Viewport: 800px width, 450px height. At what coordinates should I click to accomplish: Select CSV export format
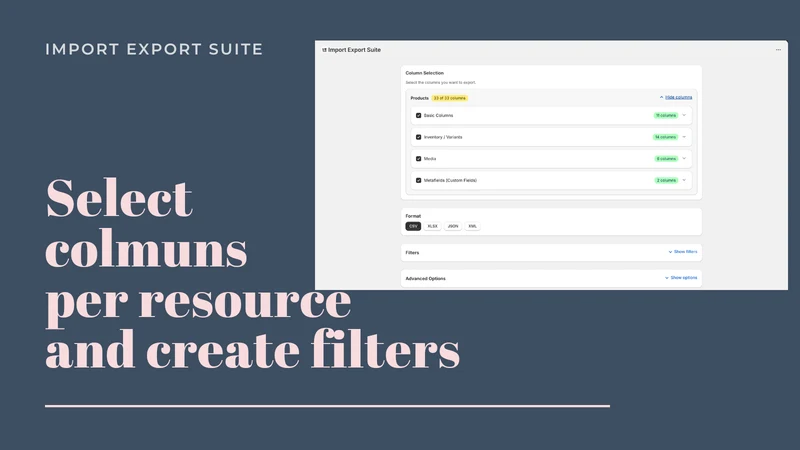413,226
